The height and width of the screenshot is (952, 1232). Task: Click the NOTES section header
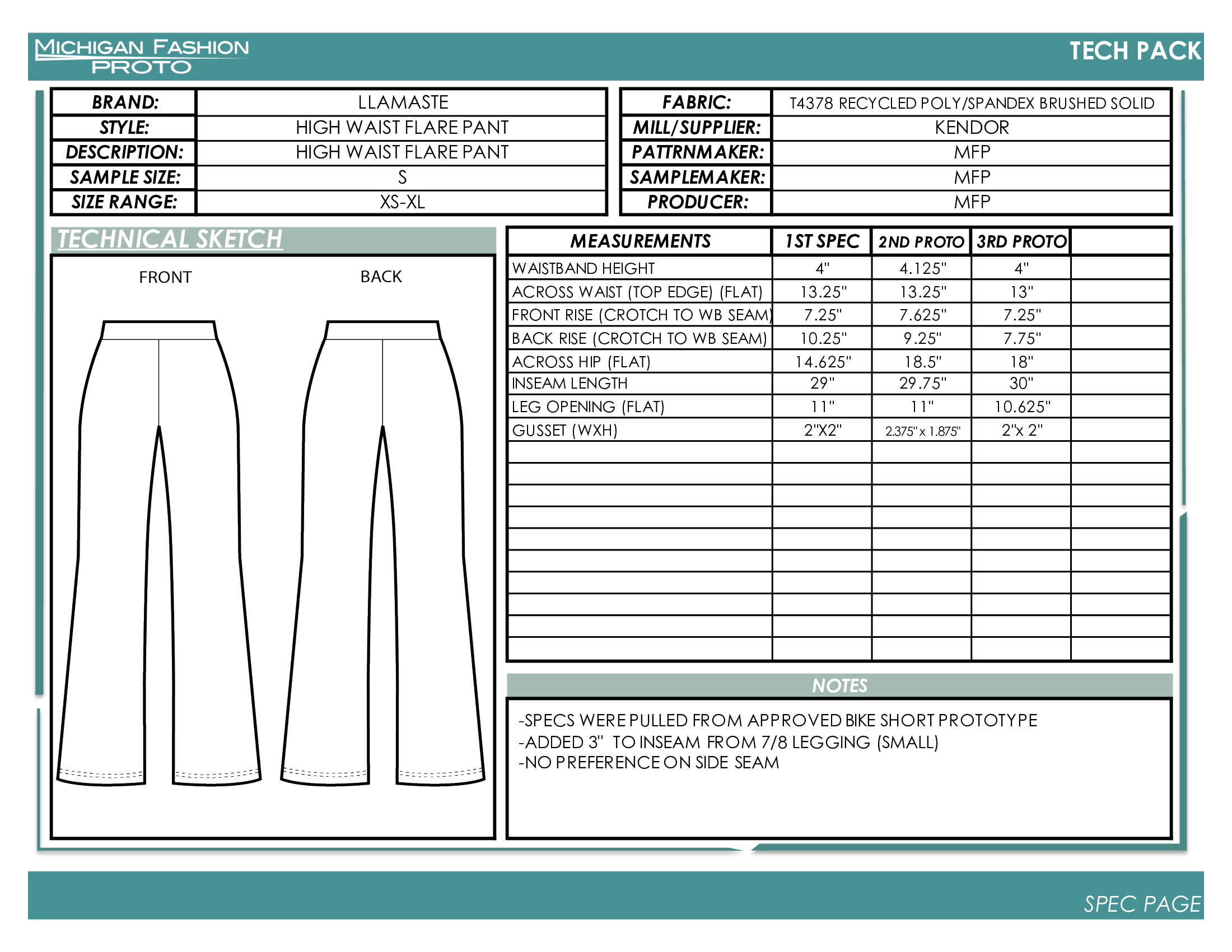click(x=839, y=686)
